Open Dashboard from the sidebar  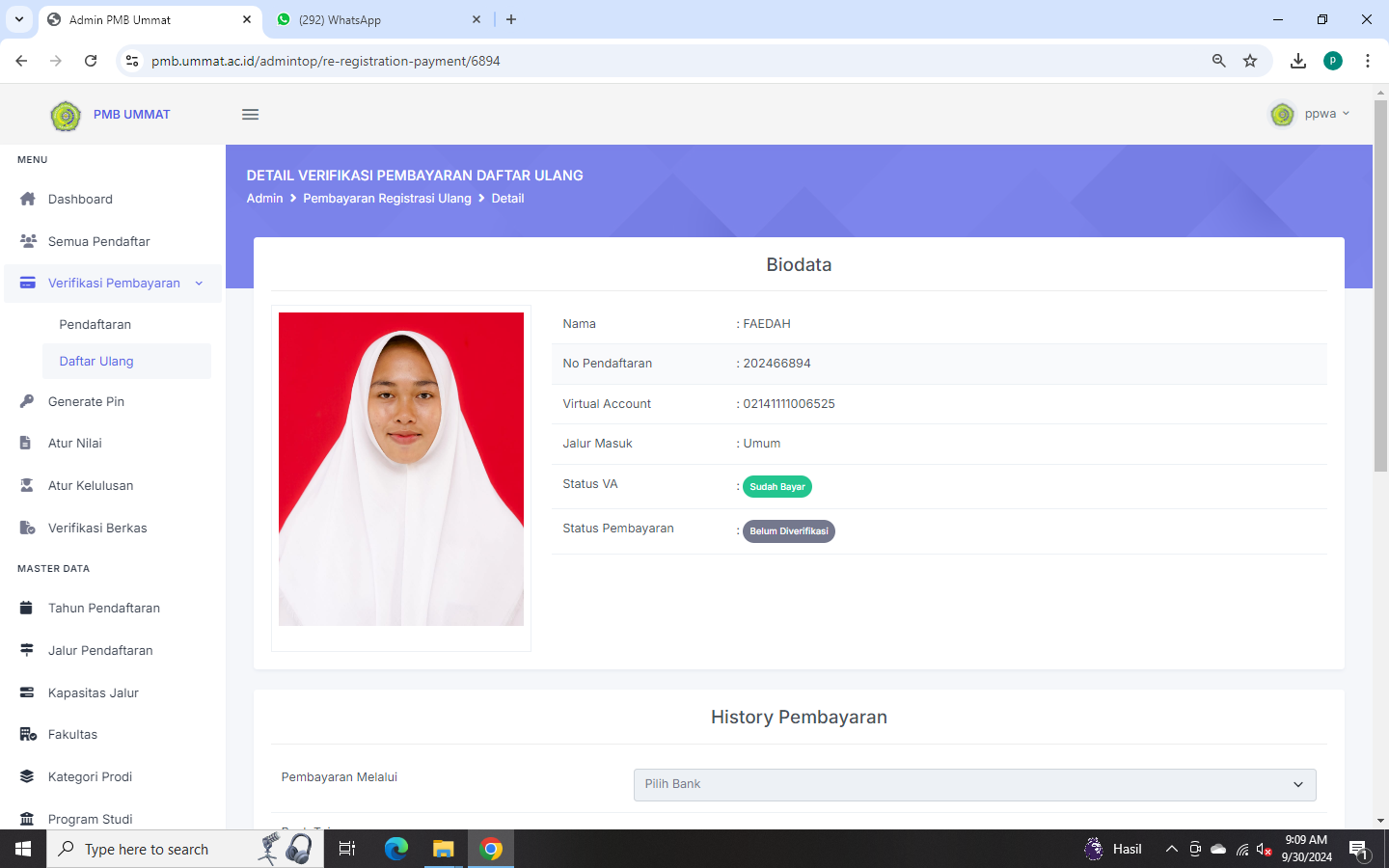(80, 200)
